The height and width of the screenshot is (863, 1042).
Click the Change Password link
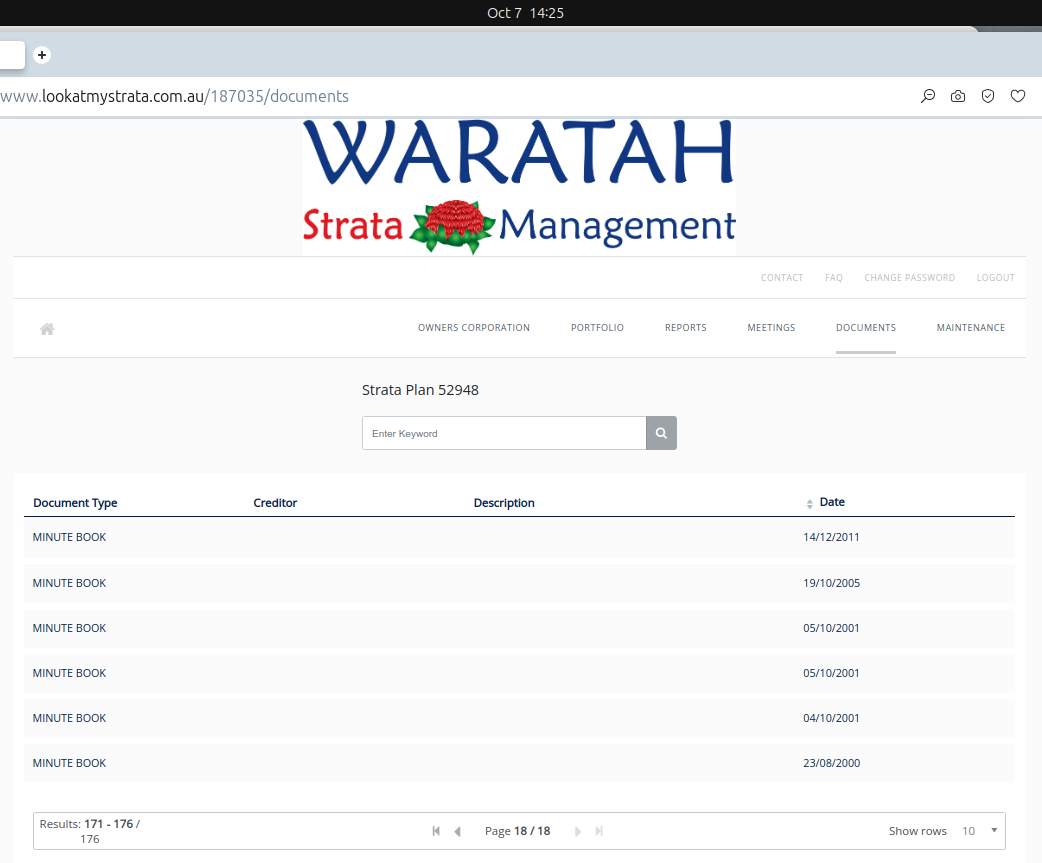[x=909, y=278]
